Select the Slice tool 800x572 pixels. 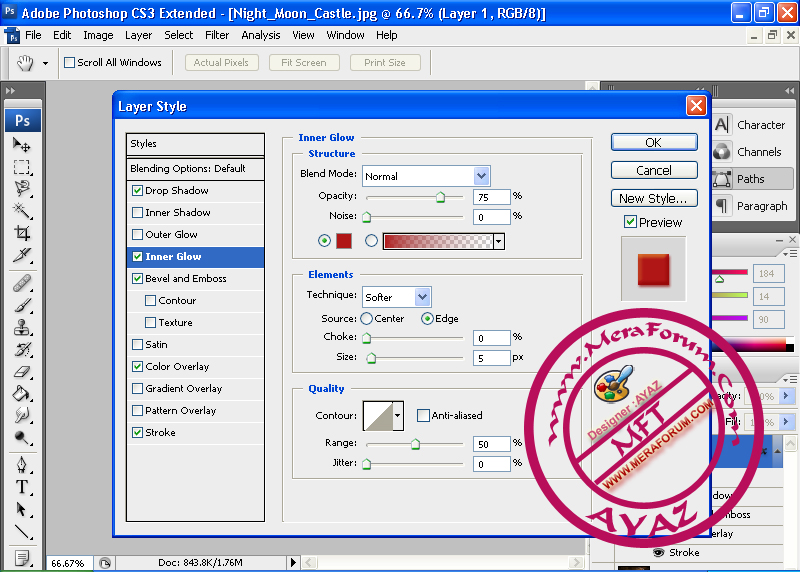click(x=21, y=255)
